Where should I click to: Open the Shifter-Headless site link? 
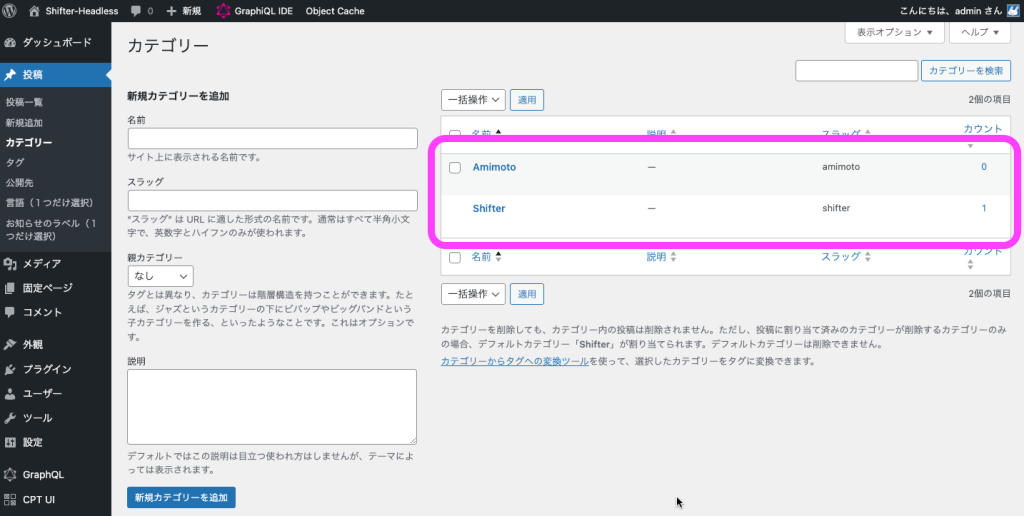click(74, 11)
